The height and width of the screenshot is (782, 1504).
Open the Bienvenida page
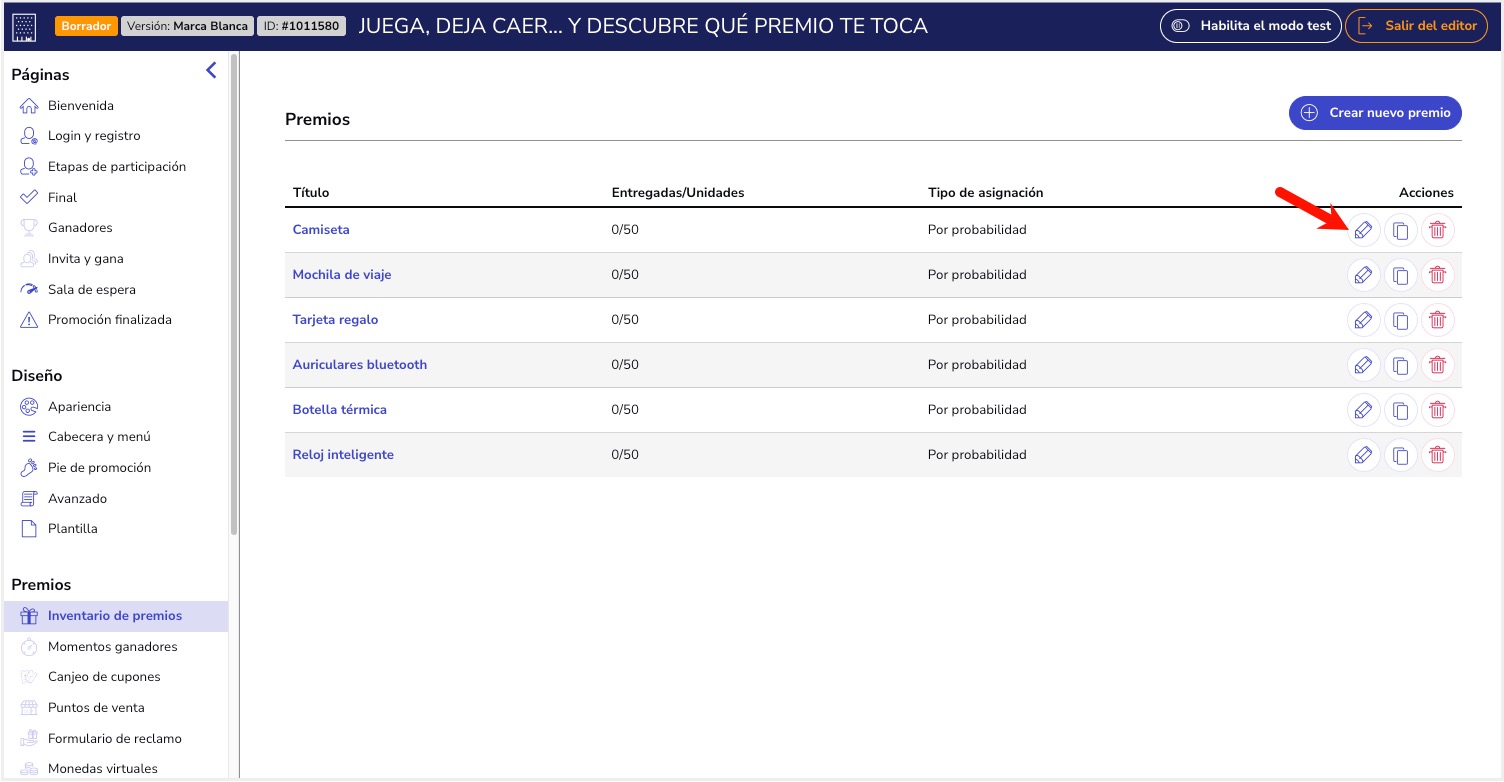pos(81,106)
